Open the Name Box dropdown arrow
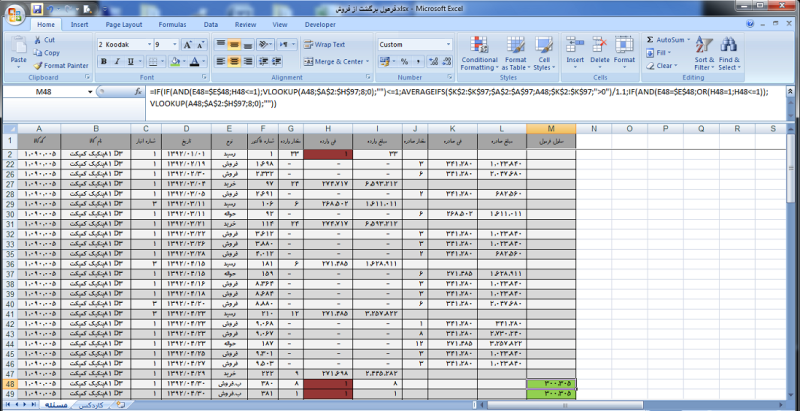 [x=90, y=92]
